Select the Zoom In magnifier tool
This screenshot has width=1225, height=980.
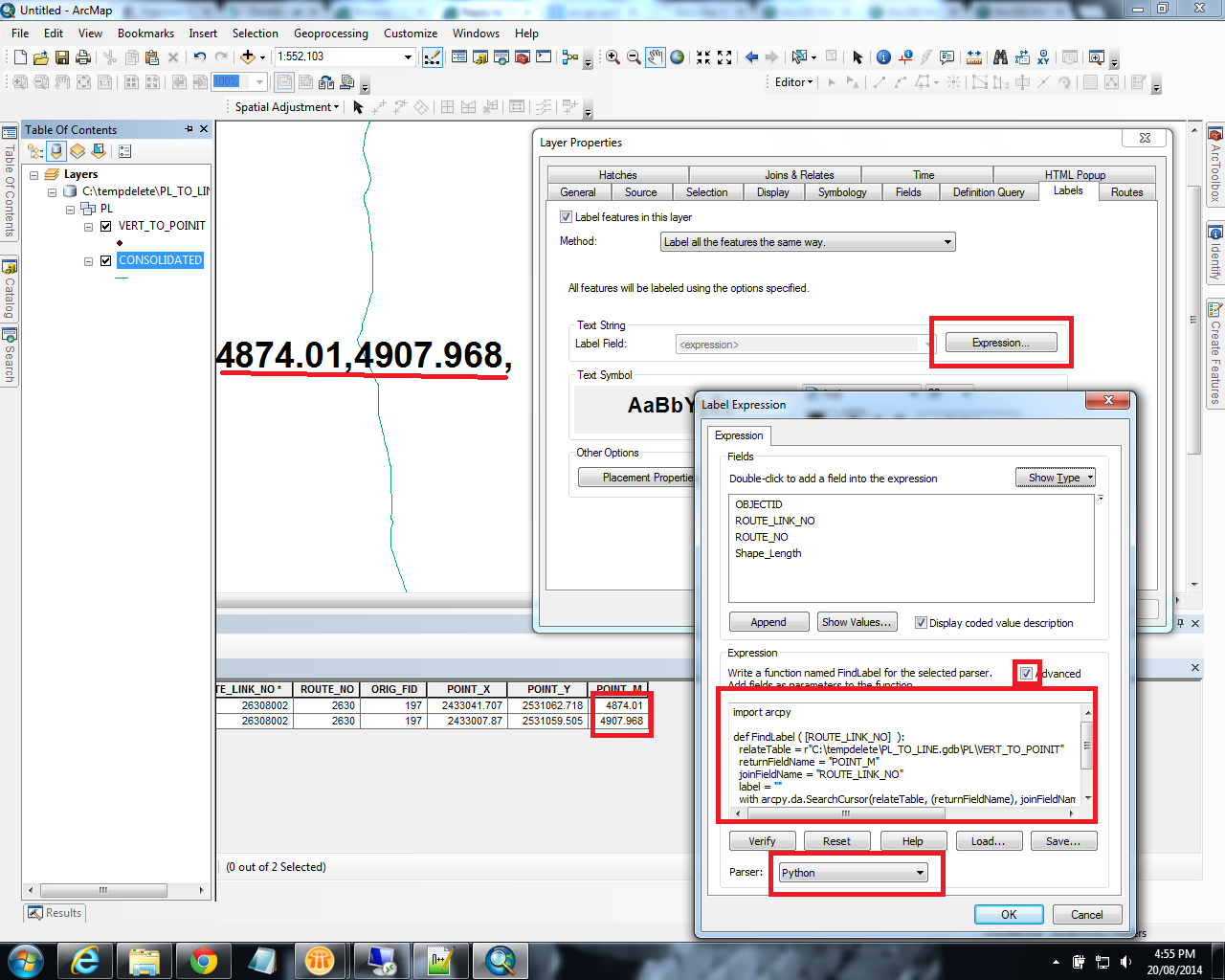[x=612, y=57]
